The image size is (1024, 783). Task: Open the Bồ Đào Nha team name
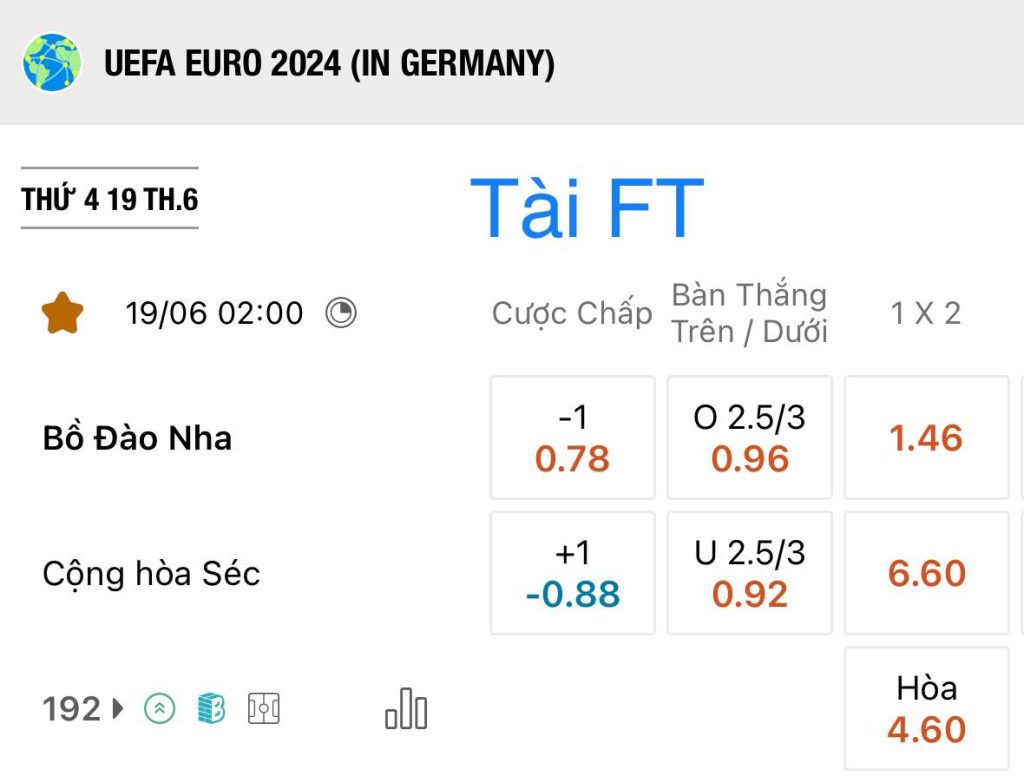tap(137, 438)
